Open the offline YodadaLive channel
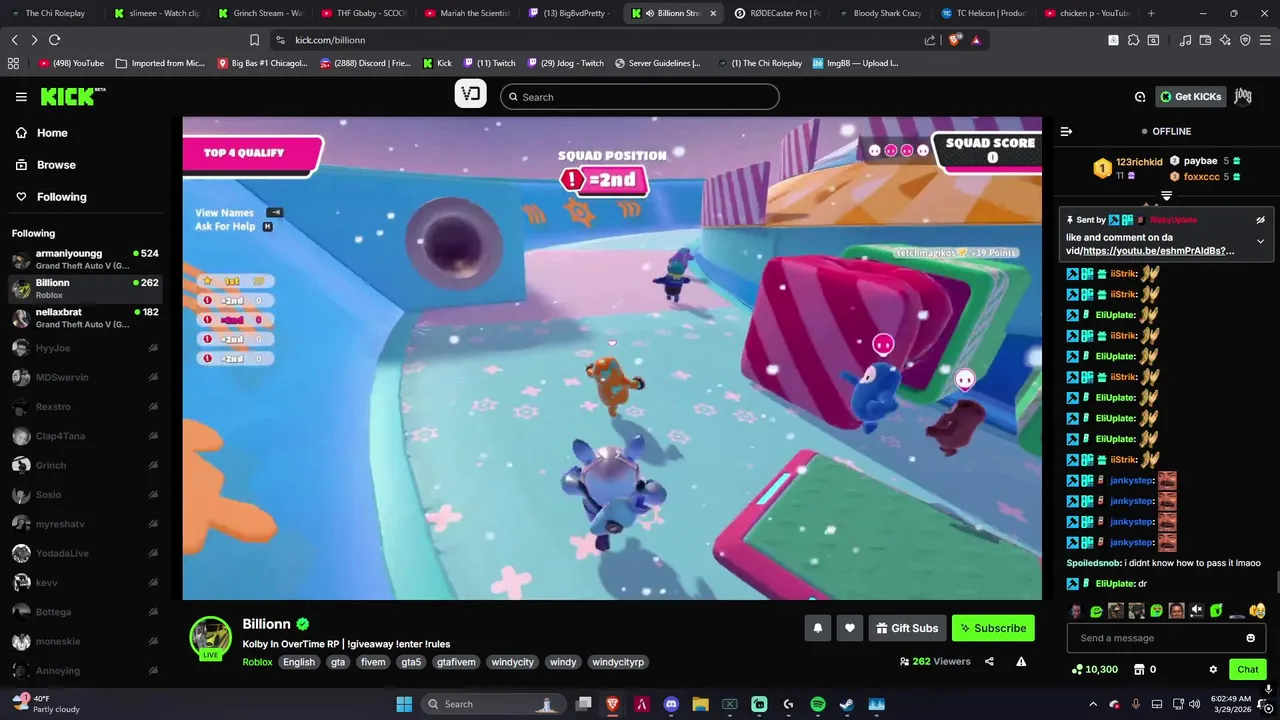1280x720 pixels. [85, 553]
